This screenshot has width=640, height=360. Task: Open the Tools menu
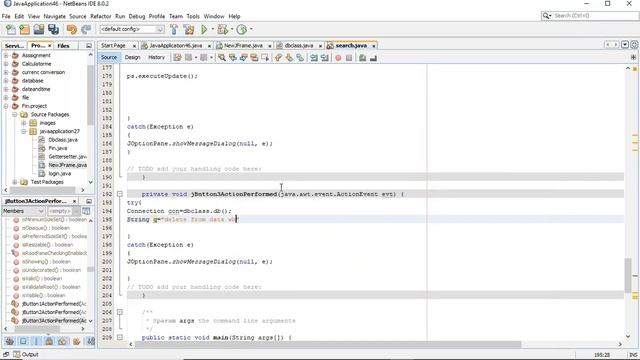[193, 16]
